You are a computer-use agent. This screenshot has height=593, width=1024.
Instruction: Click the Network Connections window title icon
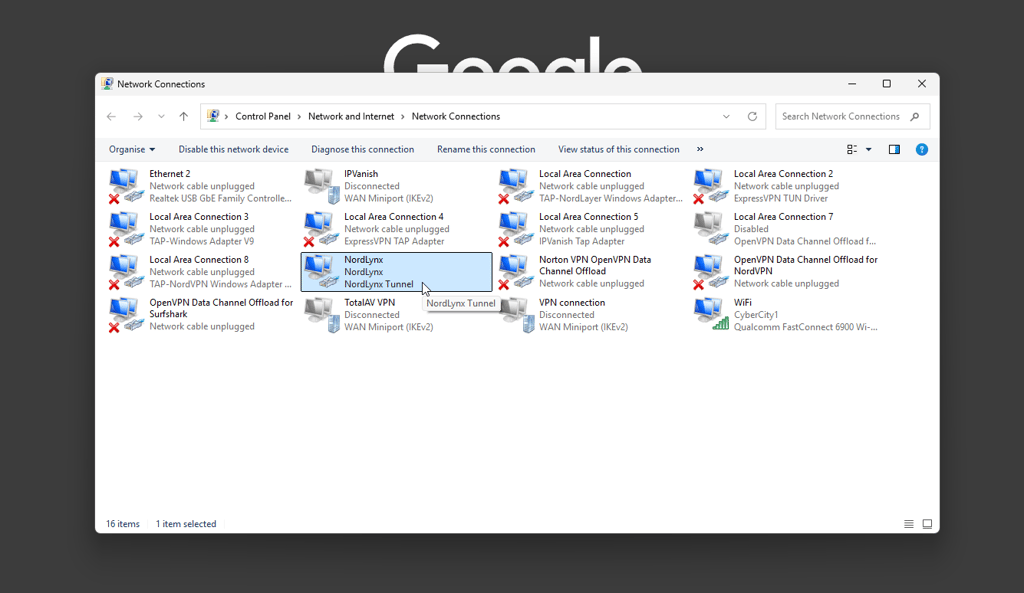tap(107, 84)
